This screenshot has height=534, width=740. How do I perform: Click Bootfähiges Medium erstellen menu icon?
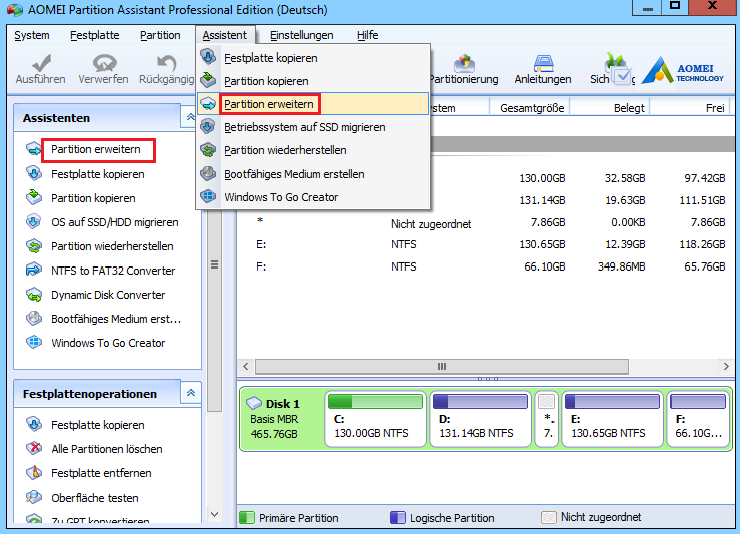pyautogui.click(x=208, y=173)
